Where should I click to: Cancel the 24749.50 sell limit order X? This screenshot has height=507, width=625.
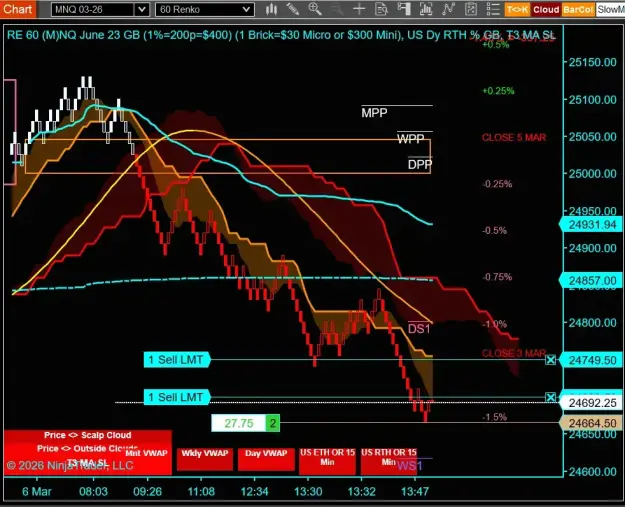point(550,360)
